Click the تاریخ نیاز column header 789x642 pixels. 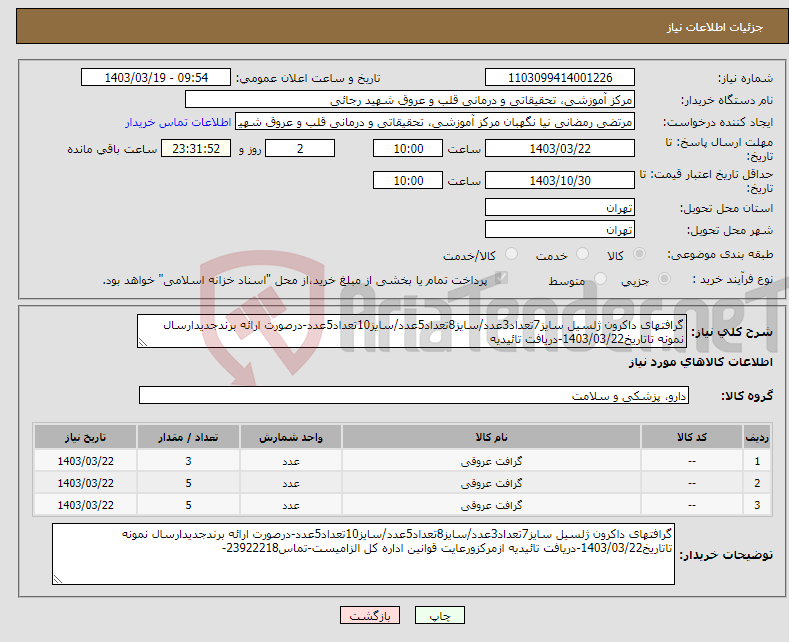pyautogui.click(x=86, y=437)
